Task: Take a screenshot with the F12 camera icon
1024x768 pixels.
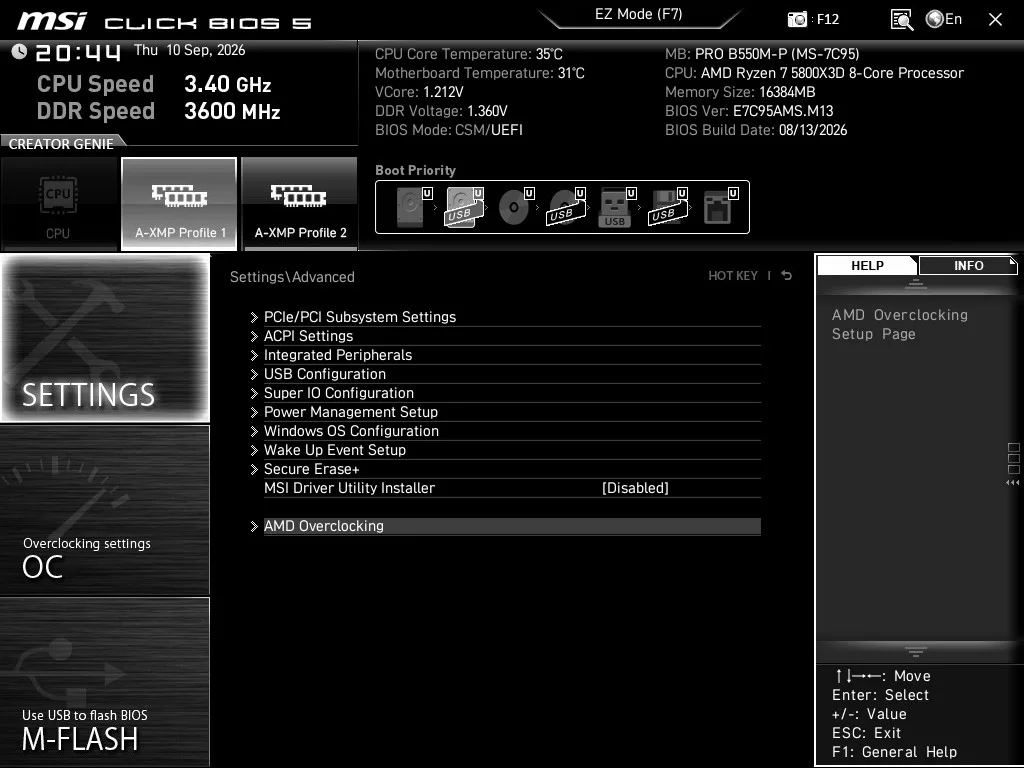Action: [x=797, y=20]
